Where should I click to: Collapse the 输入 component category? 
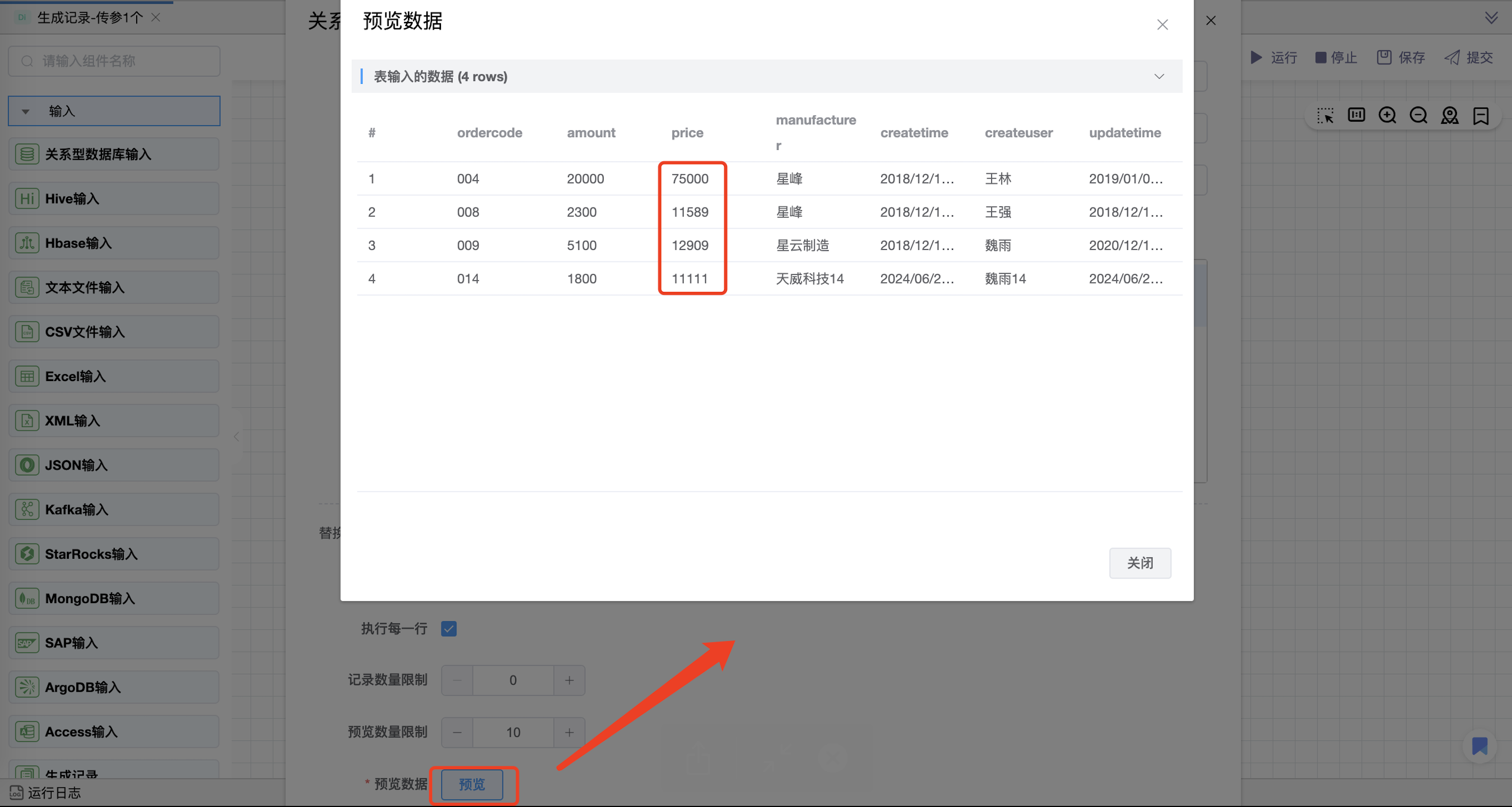(x=26, y=112)
